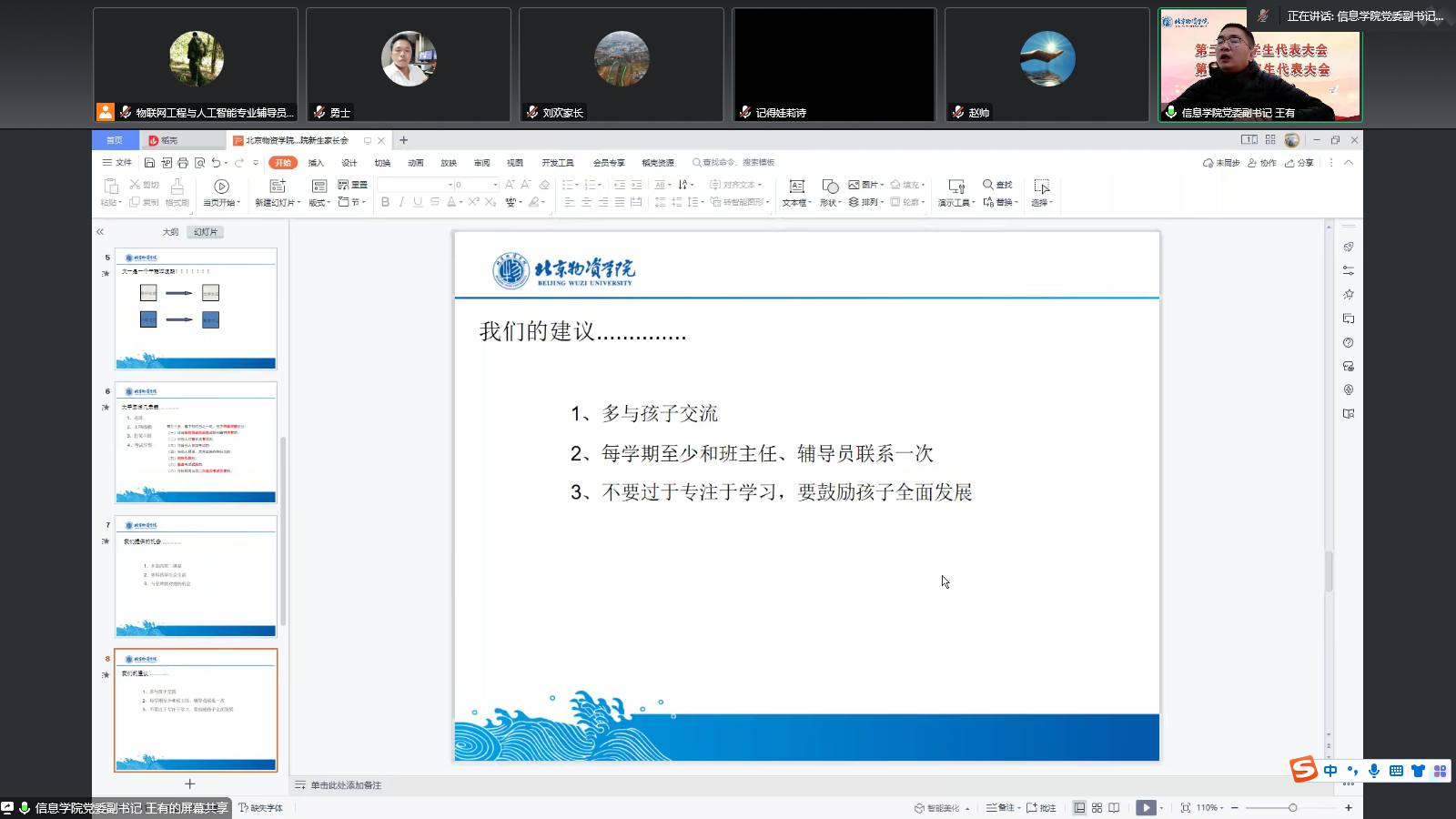Click the Collaborate (协作) button
The width and height of the screenshot is (1456, 819).
[x=1262, y=163]
